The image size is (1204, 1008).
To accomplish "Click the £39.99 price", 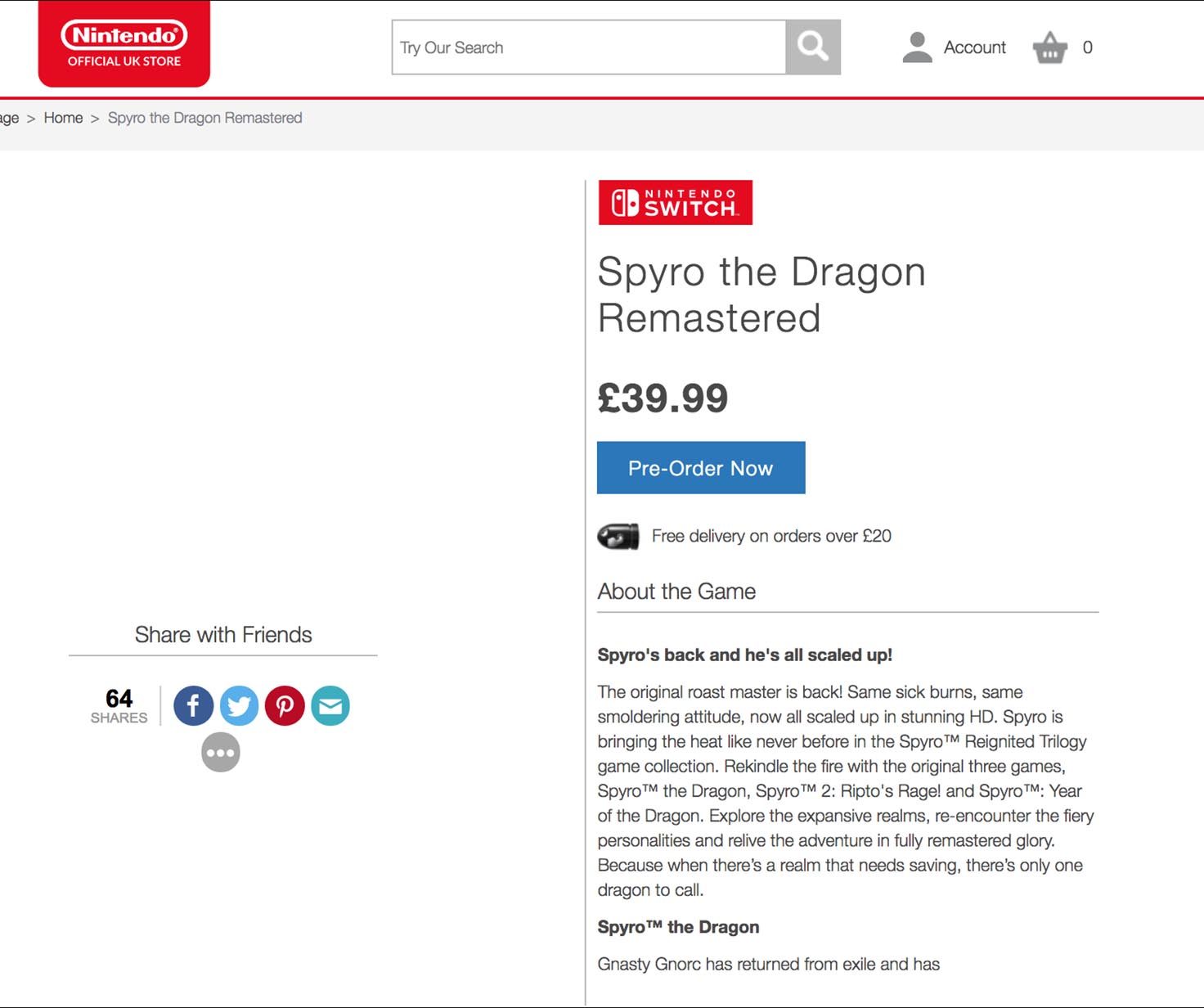I will [x=663, y=398].
